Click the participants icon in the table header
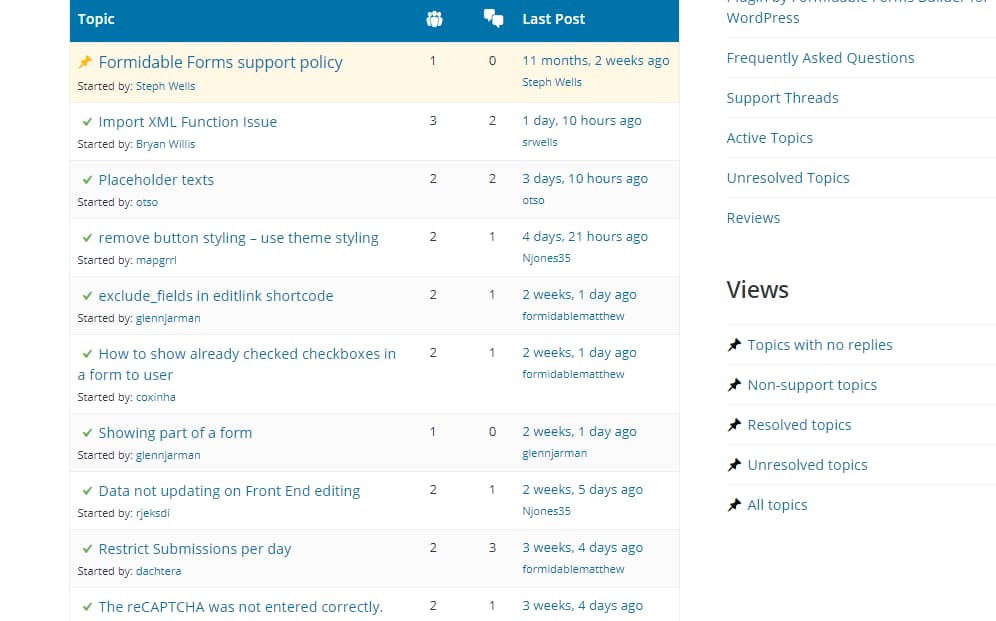This screenshot has width=996, height=621. point(433,19)
